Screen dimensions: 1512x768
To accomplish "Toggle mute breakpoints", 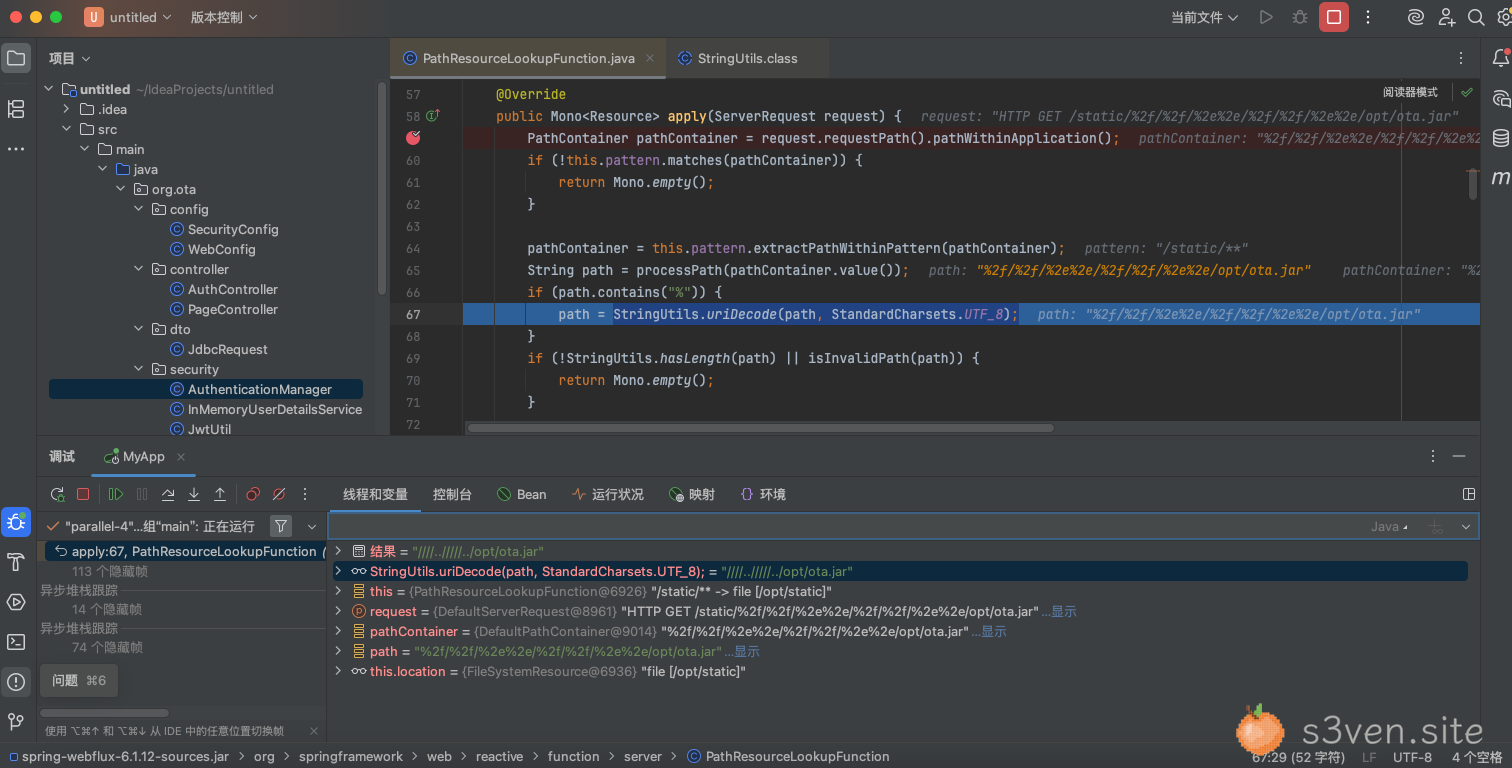I will pos(279,494).
